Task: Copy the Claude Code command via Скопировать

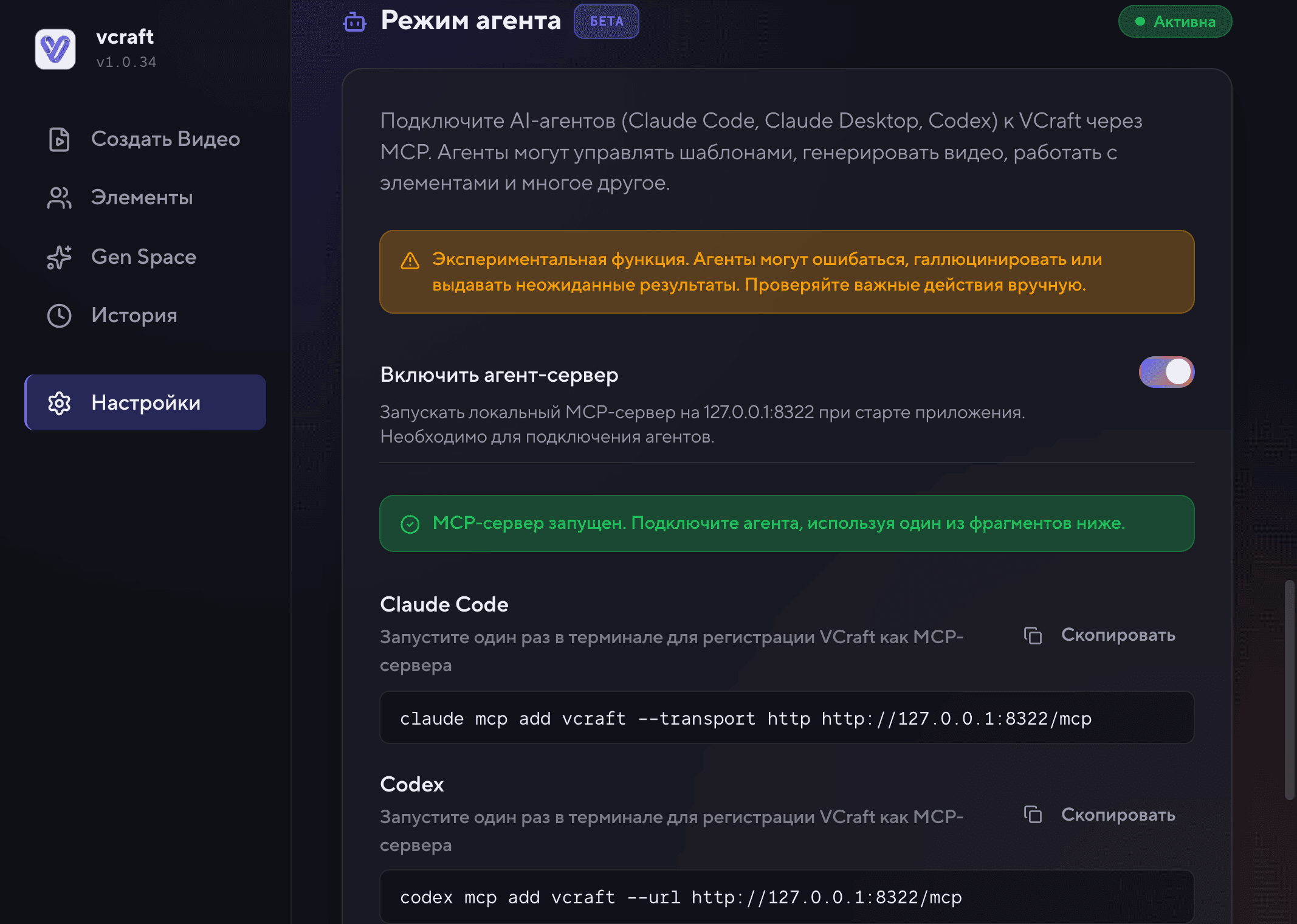Action: pyautogui.click(x=1099, y=635)
